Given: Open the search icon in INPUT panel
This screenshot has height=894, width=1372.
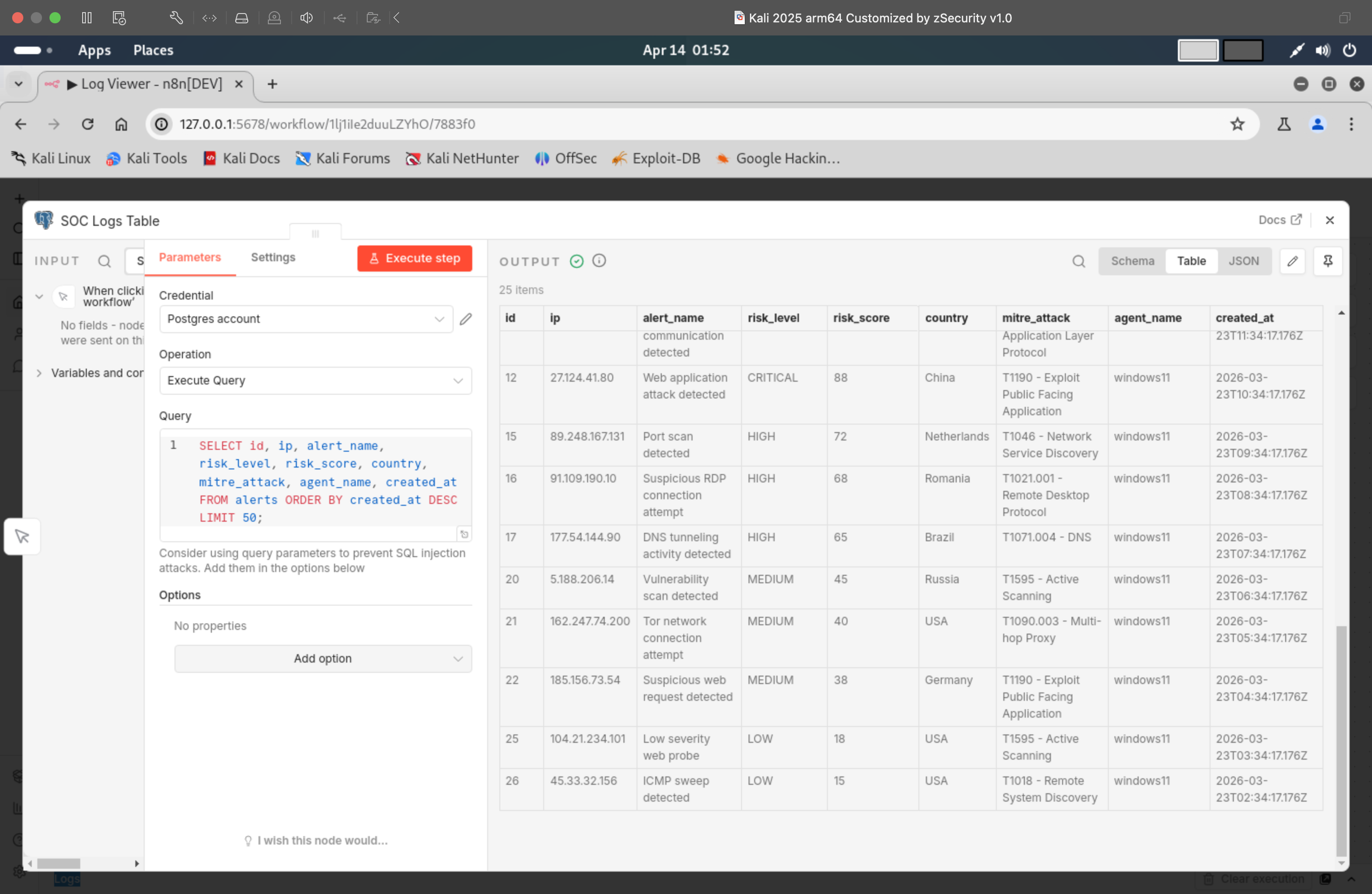Looking at the screenshot, I should click(105, 261).
